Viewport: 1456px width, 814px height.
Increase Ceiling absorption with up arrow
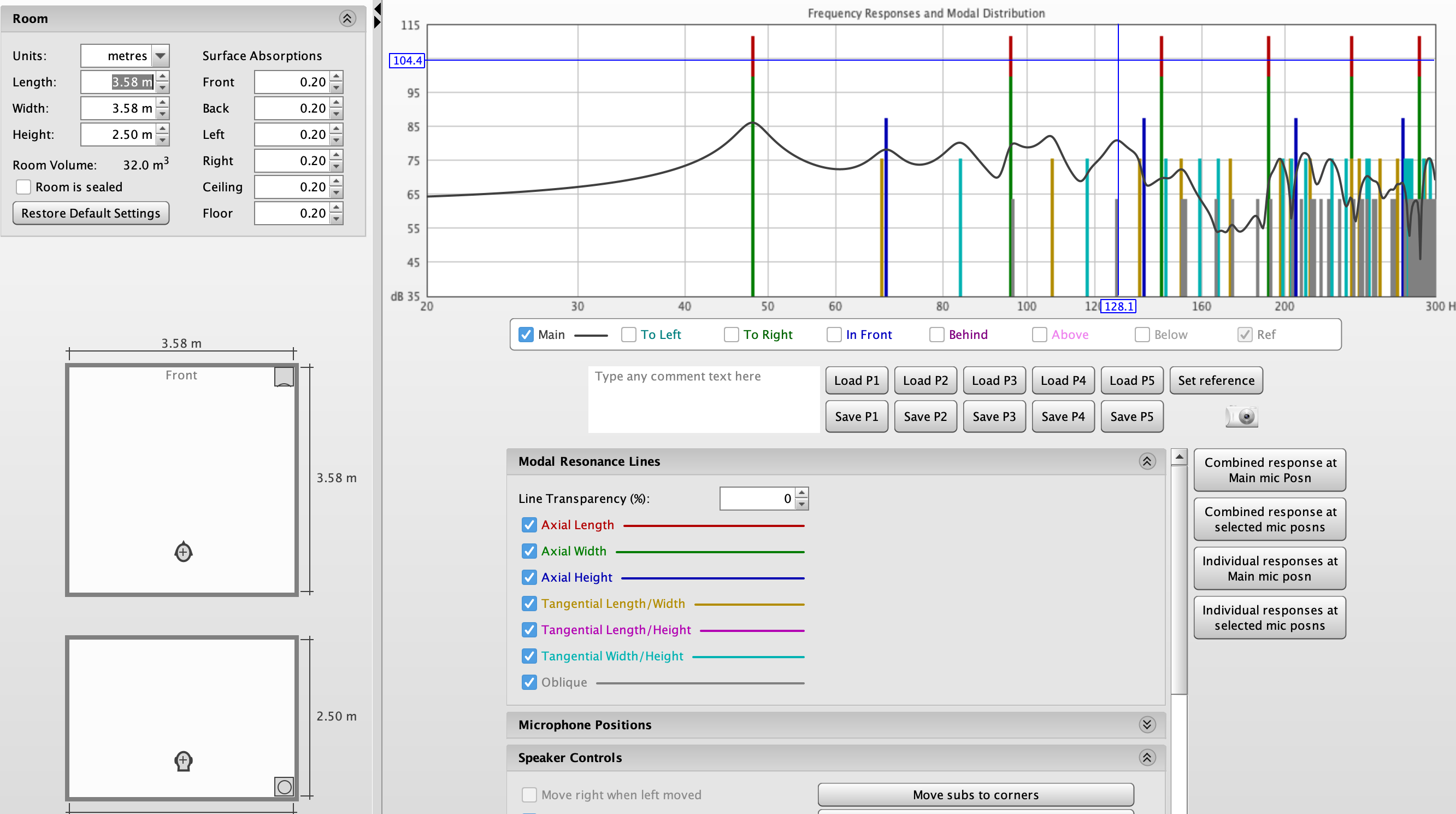[x=337, y=181]
